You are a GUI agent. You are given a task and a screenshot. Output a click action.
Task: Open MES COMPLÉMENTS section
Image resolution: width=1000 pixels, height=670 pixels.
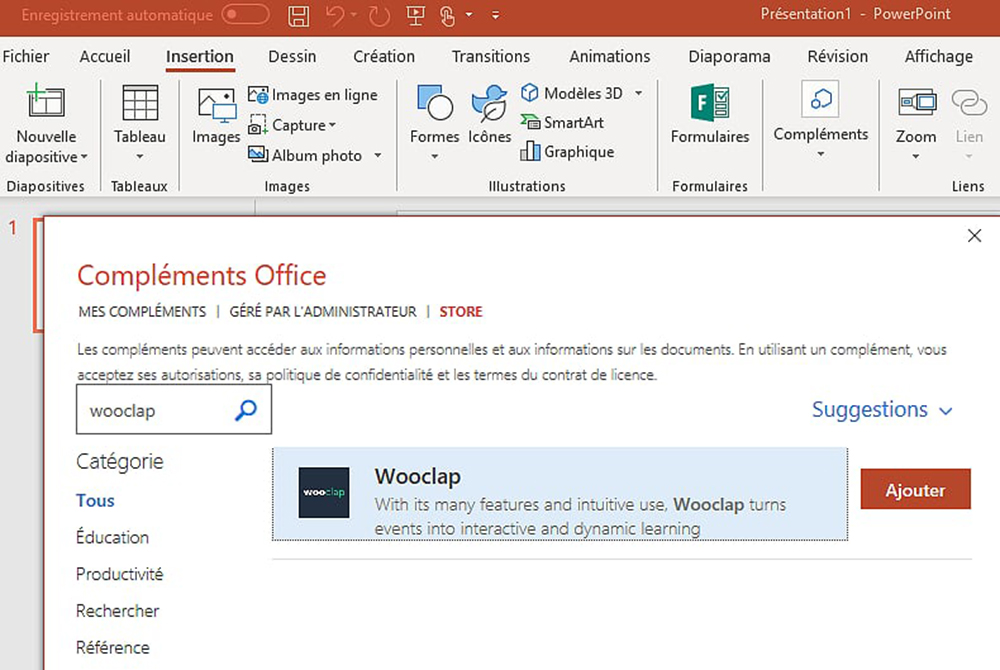coord(142,312)
